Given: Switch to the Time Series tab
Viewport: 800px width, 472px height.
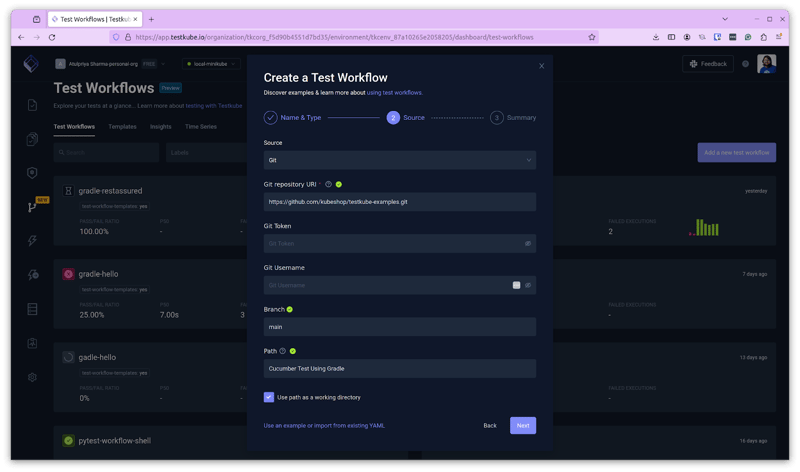Looking at the screenshot, I should pos(201,127).
